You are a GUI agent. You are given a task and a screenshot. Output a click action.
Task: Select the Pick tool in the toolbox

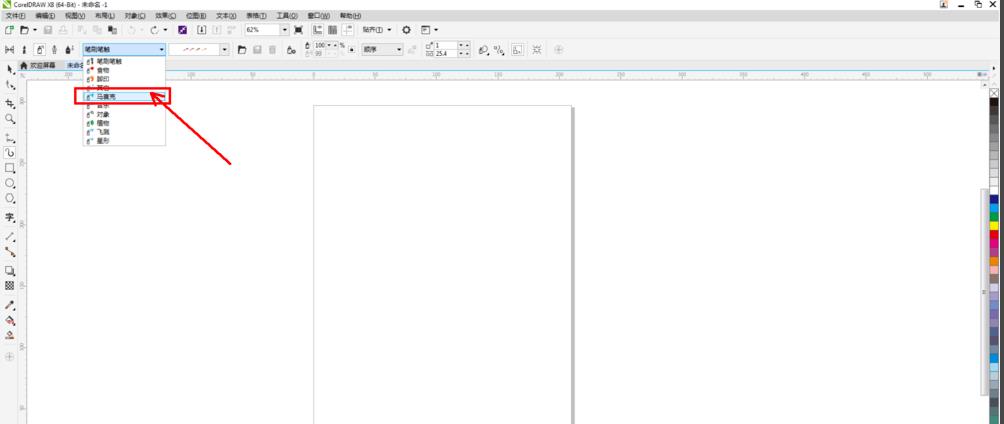[x=10, y=69]
